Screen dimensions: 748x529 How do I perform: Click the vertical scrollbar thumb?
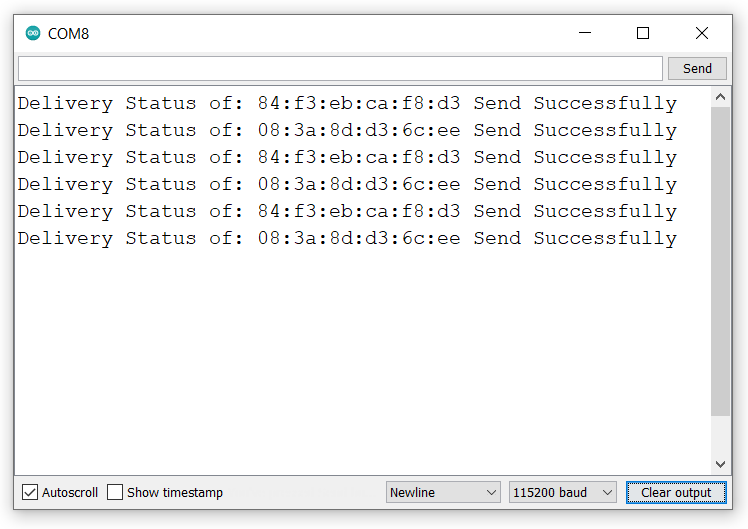720,260
